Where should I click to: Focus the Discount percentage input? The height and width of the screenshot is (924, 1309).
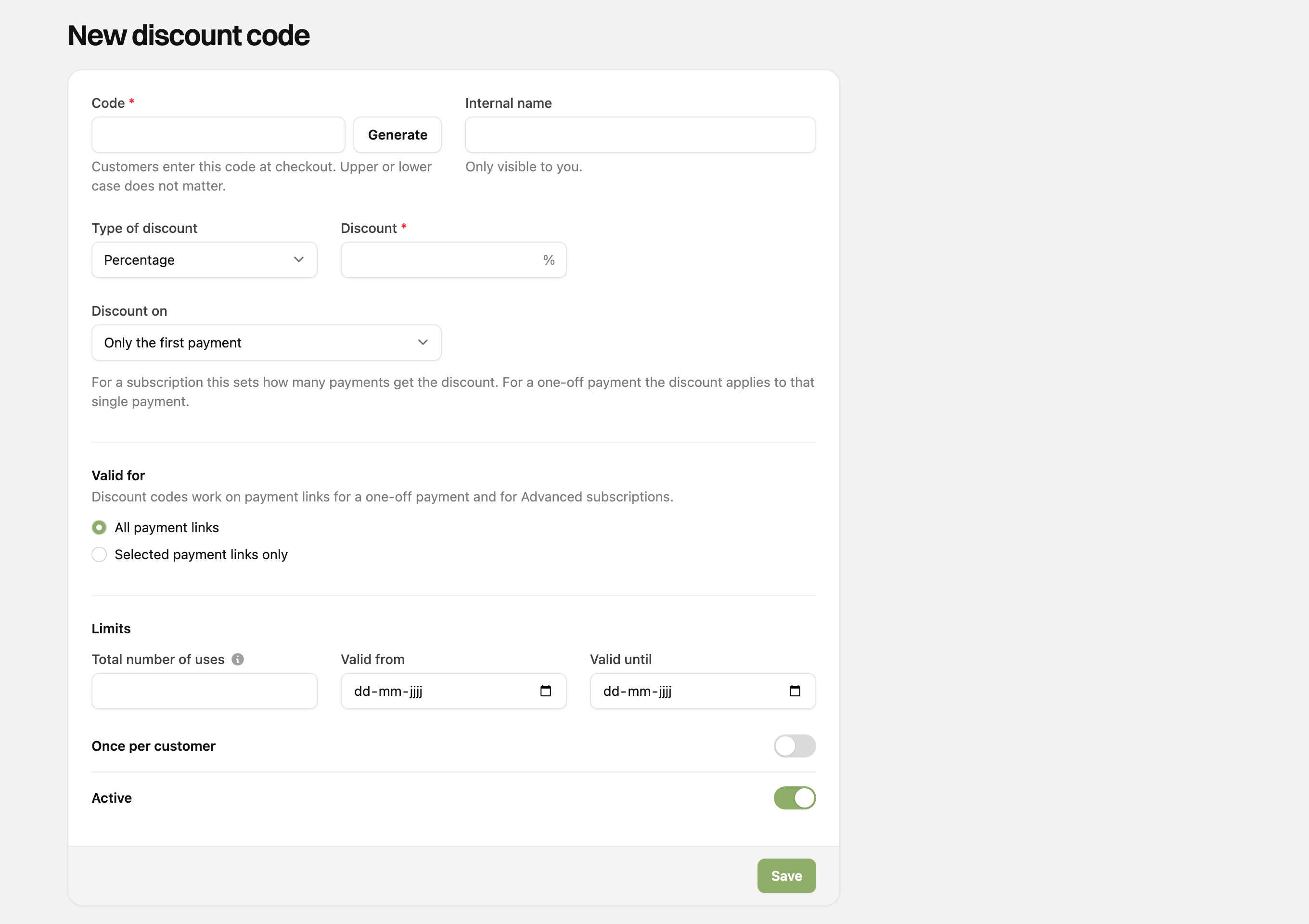coord(453,260)
